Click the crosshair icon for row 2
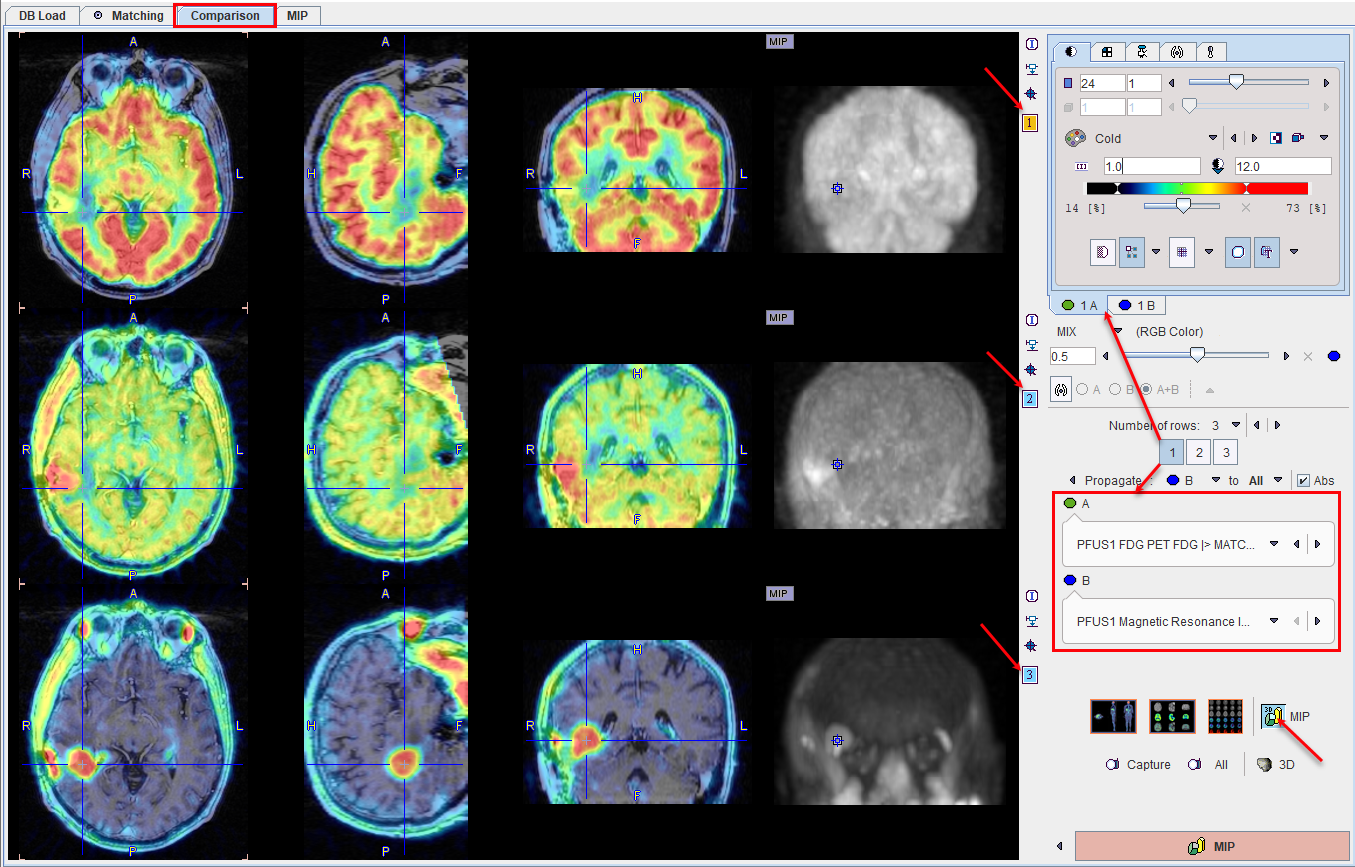The image size is (1355, 867). pyautogui.click(x=1031, y=370)
